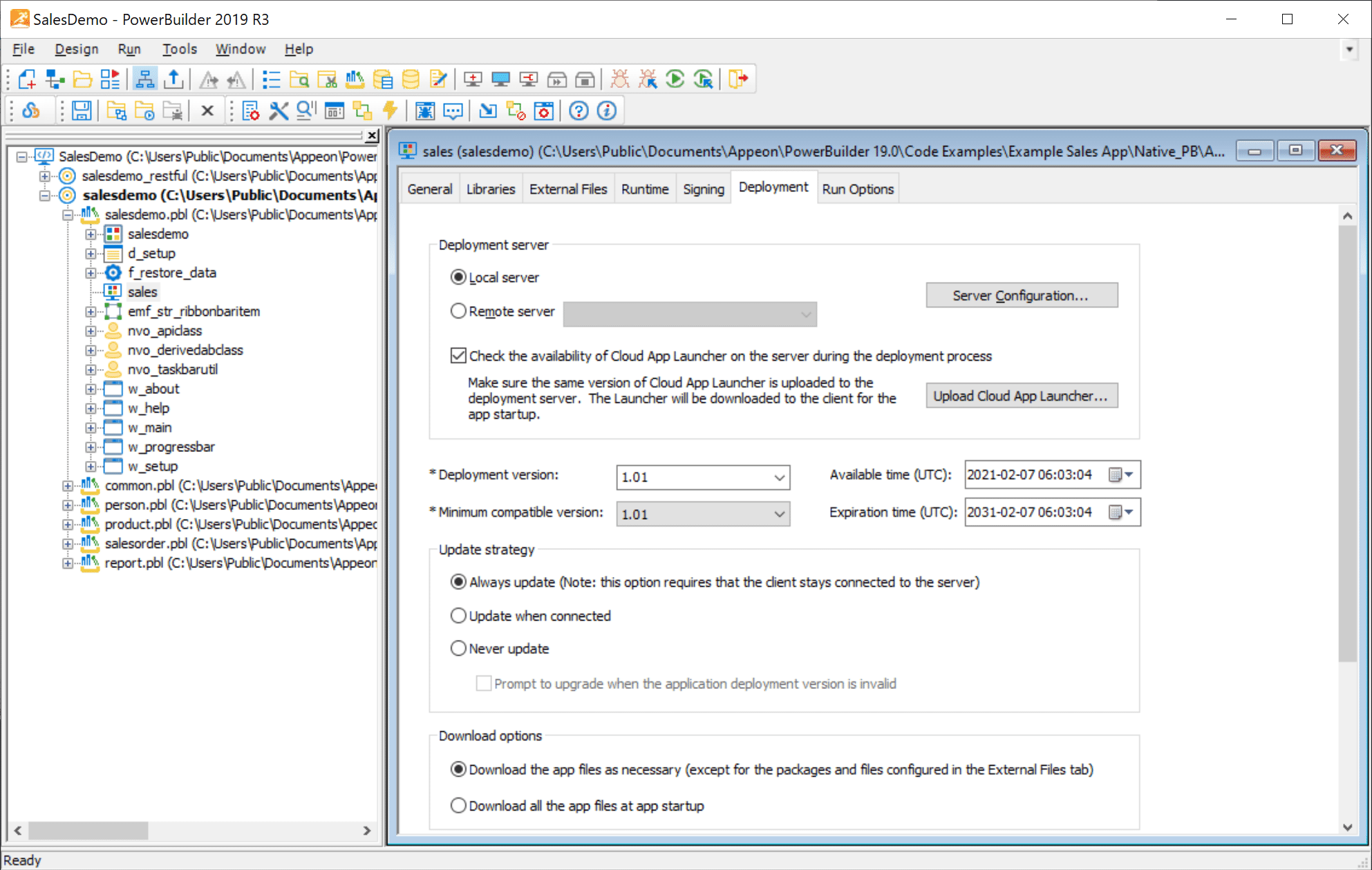Select the Never update option
The image size is (1372, 870).
(458, 648)
